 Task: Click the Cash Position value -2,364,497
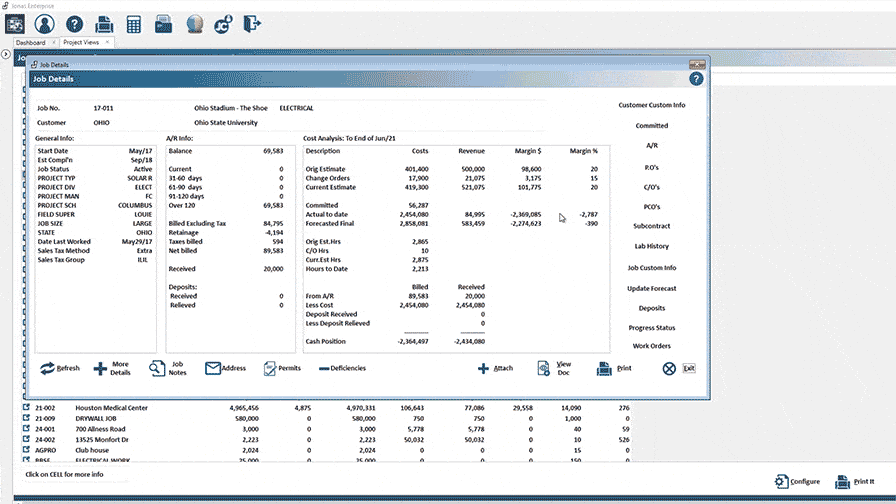413,342
